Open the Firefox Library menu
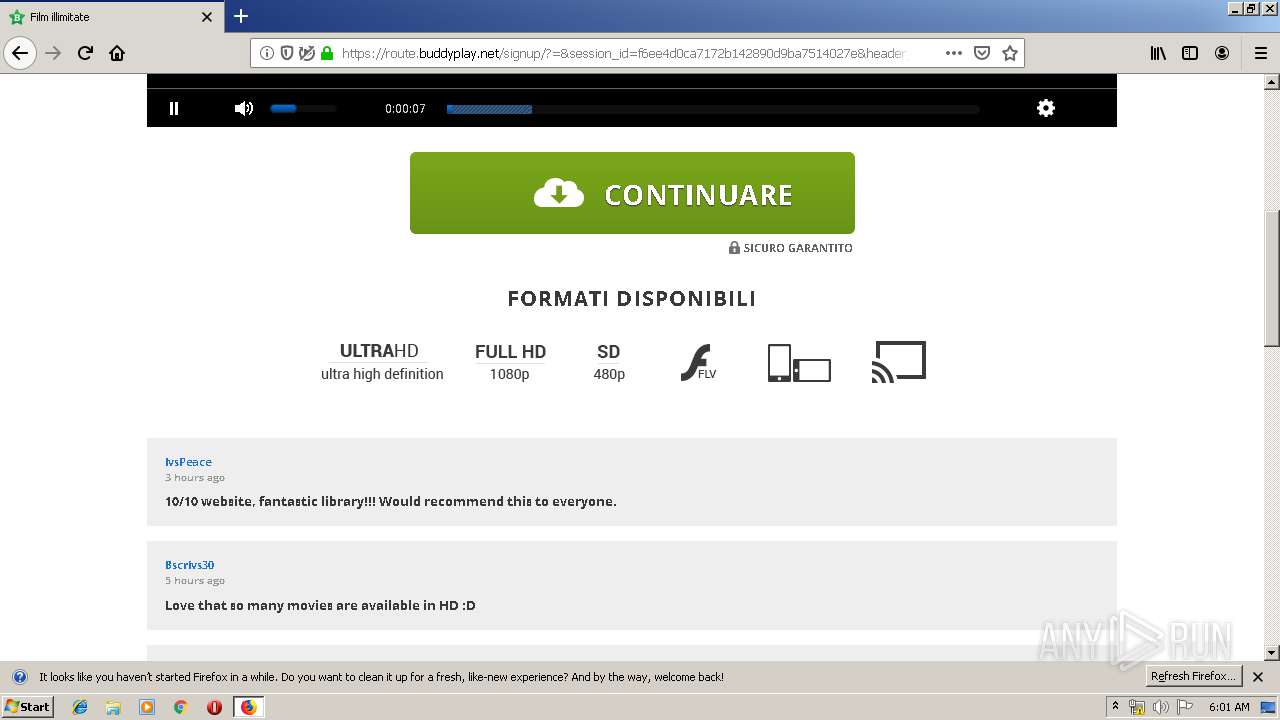 click(x=1158, y=53)
